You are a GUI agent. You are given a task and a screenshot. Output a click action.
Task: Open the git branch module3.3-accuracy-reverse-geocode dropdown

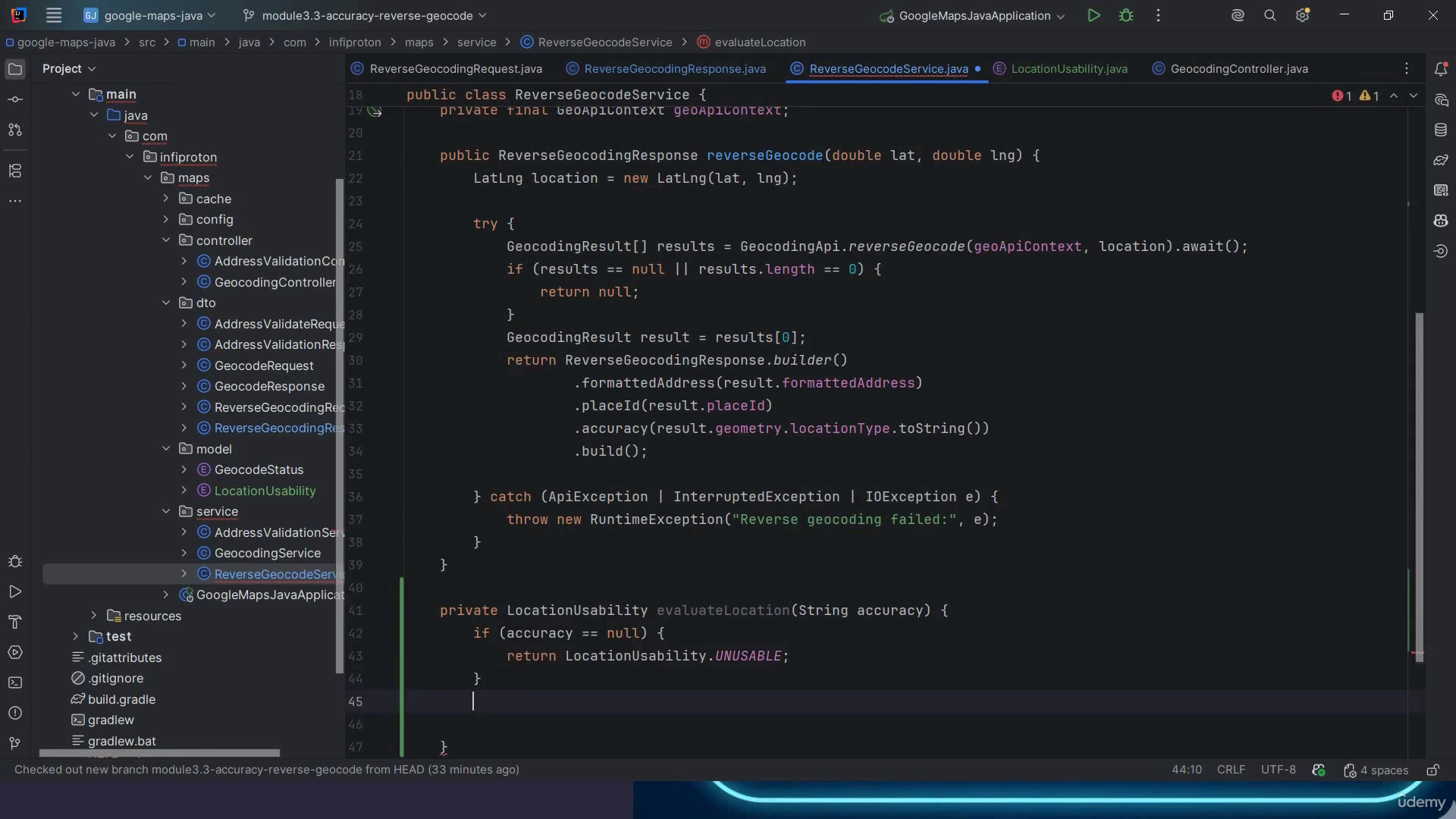tap(365, 15)
